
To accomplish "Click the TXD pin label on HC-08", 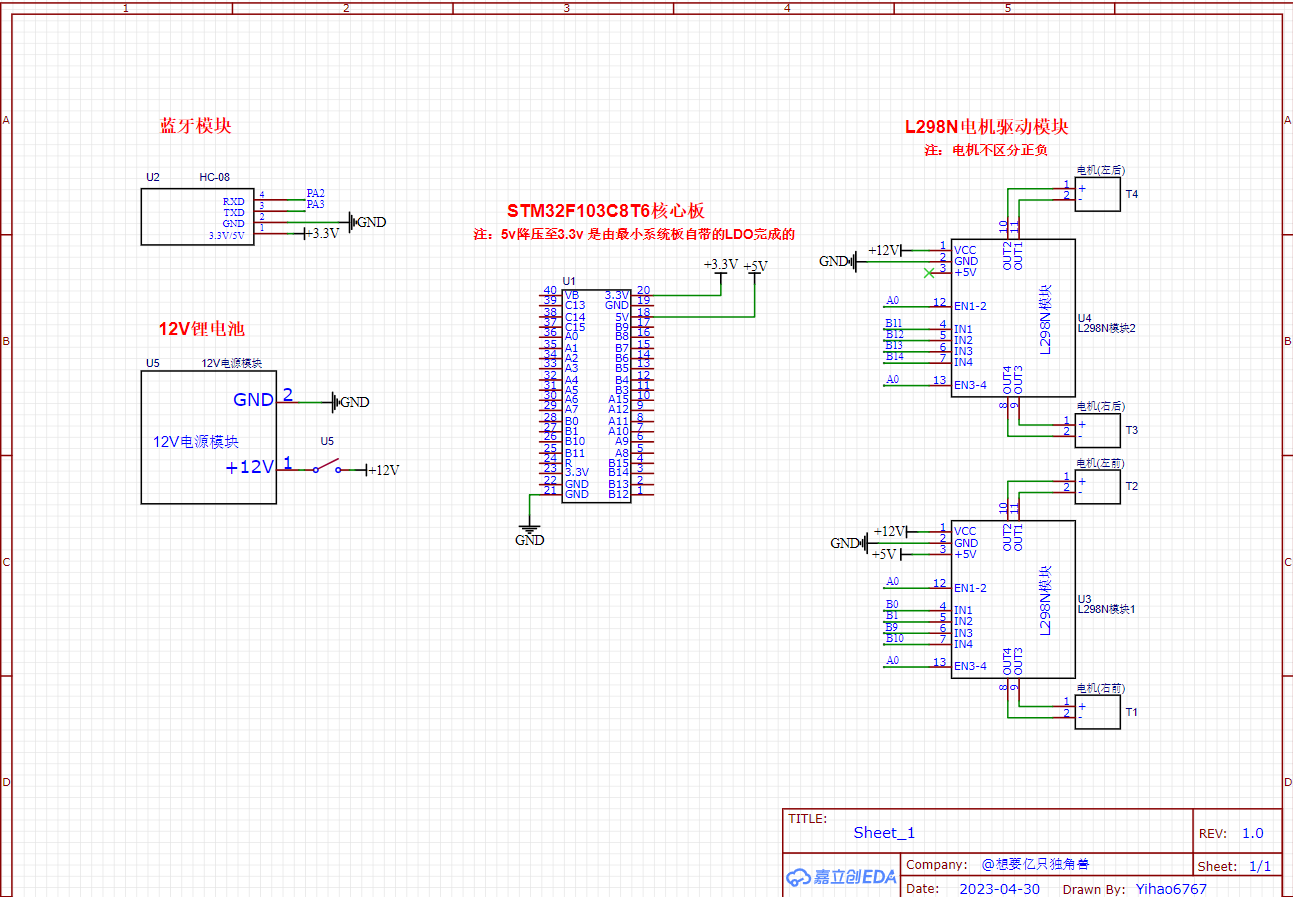I will pos(234,213).
